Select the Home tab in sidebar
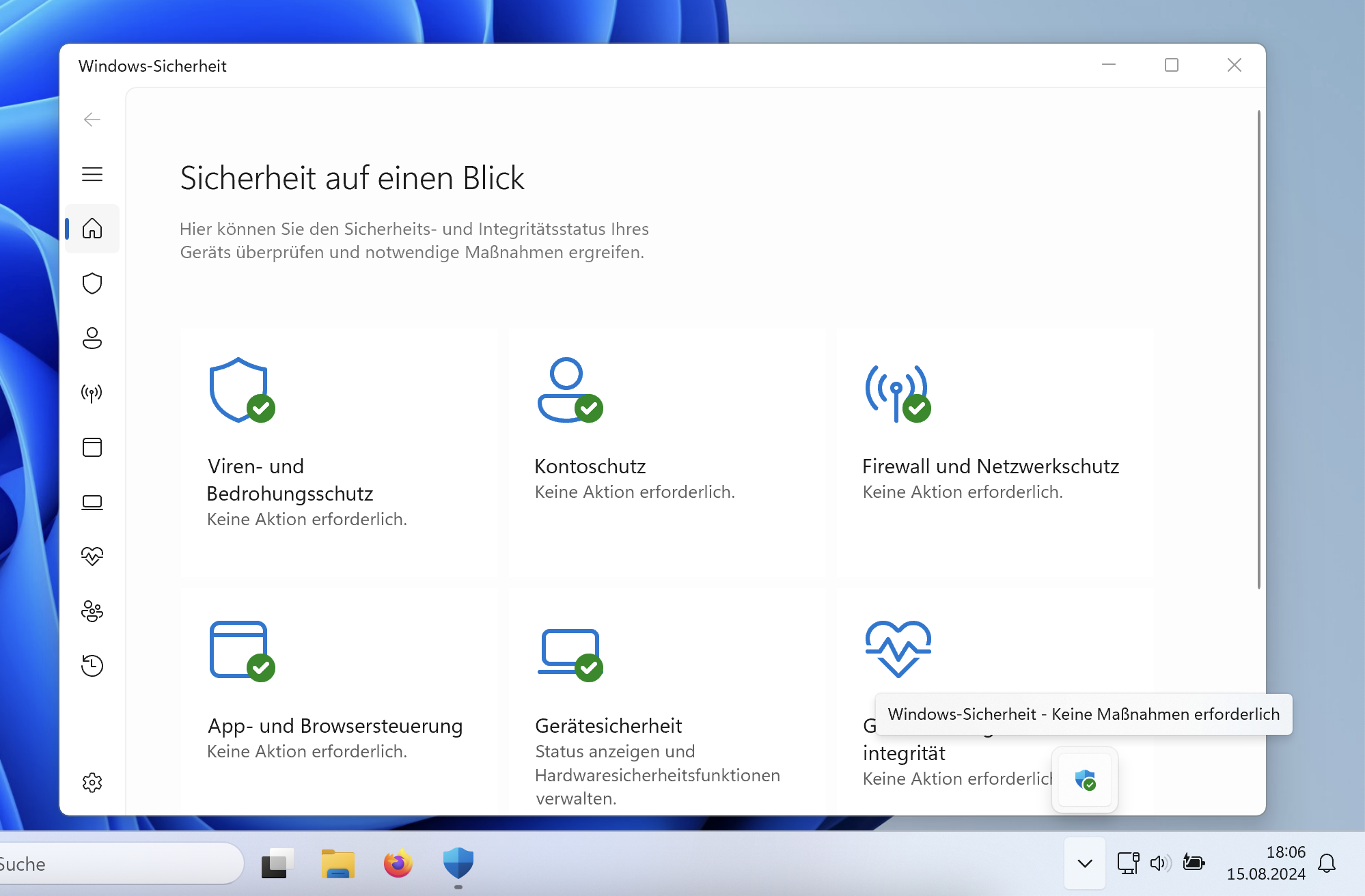Image resolution: width=1365 pixels, height=896 pixels. (92, 229)
